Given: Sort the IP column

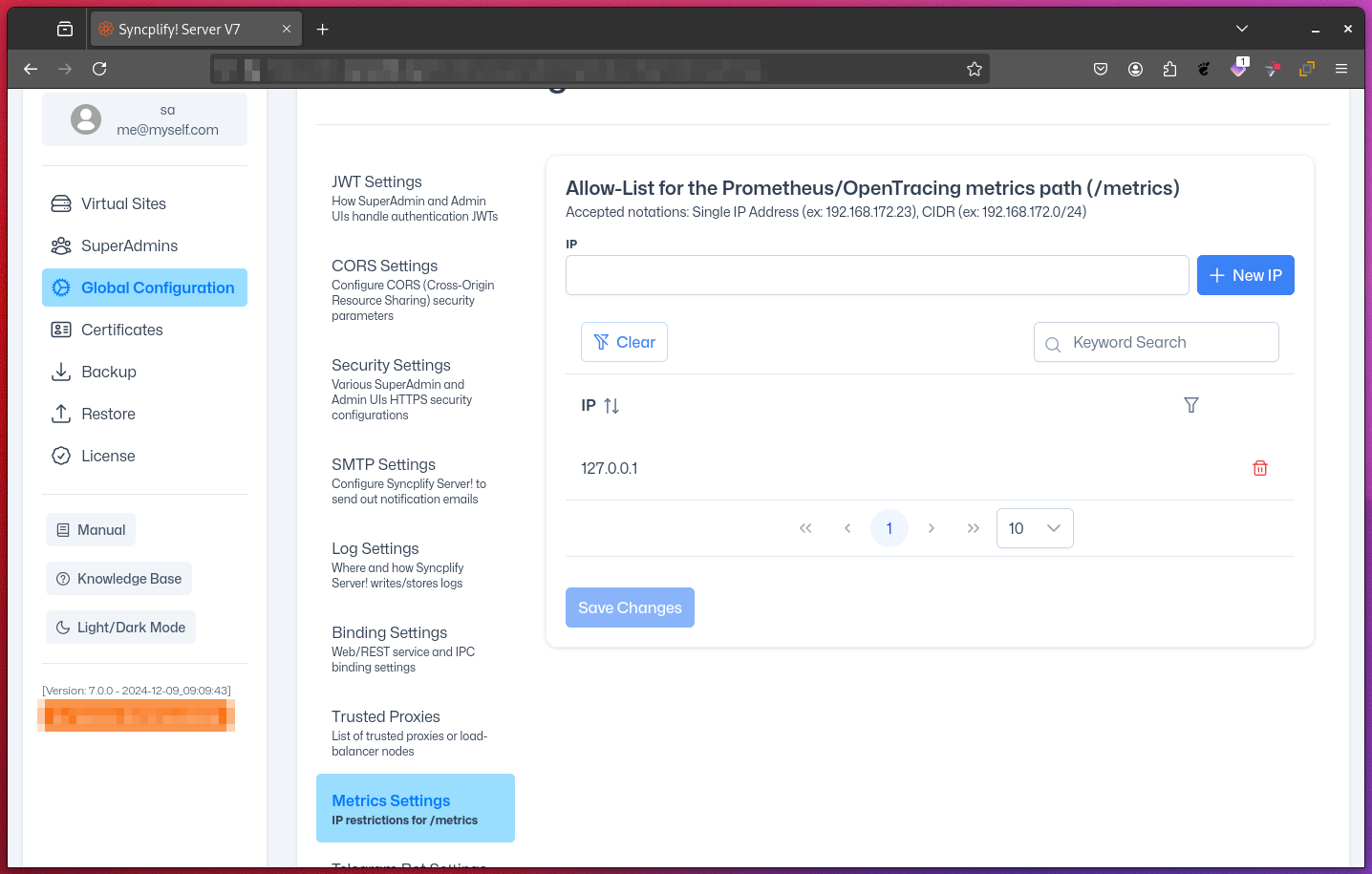Looking at the screenshot, I should click(x=611, y=405).
